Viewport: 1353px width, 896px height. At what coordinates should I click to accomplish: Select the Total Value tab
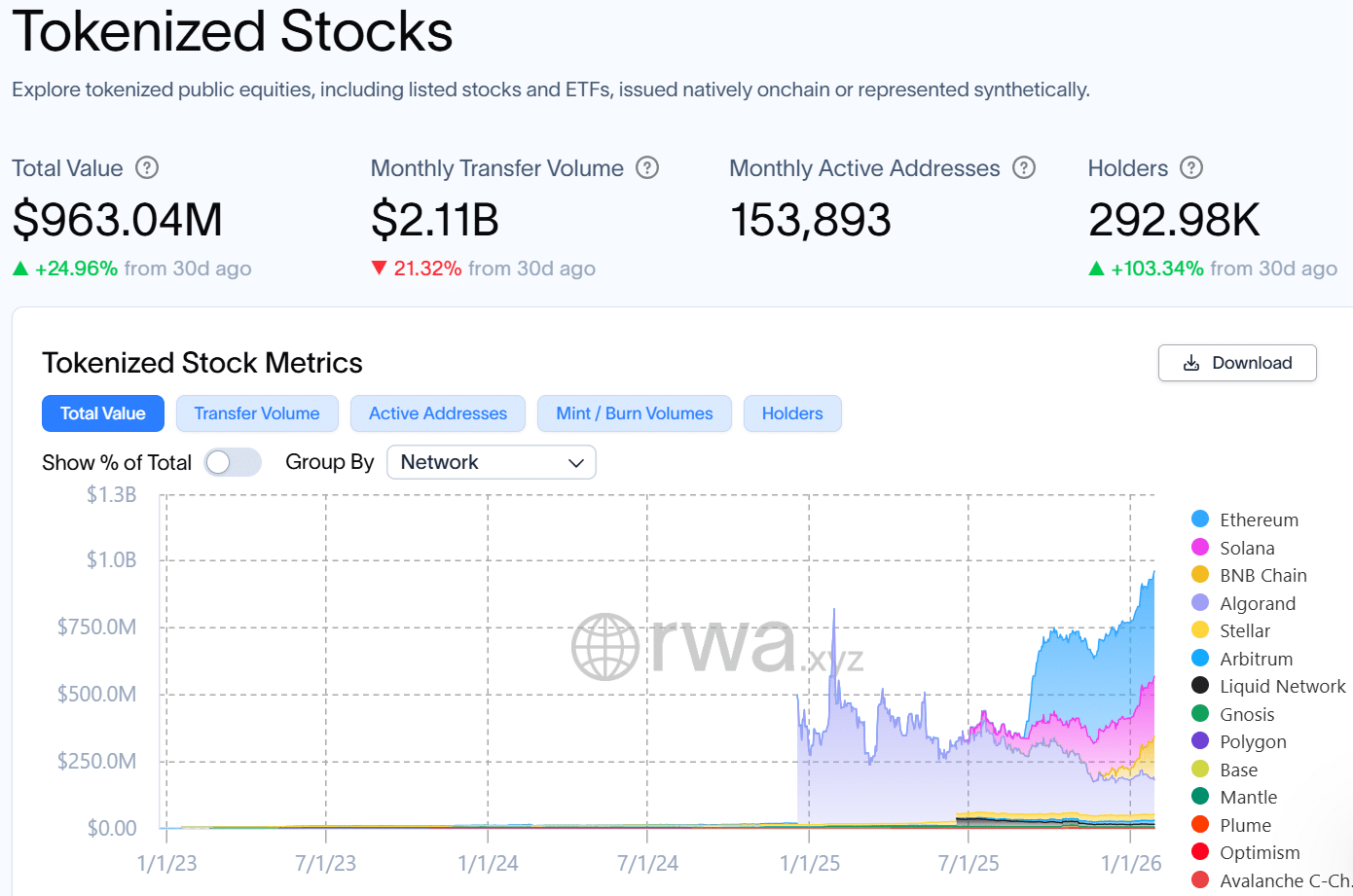103,413
